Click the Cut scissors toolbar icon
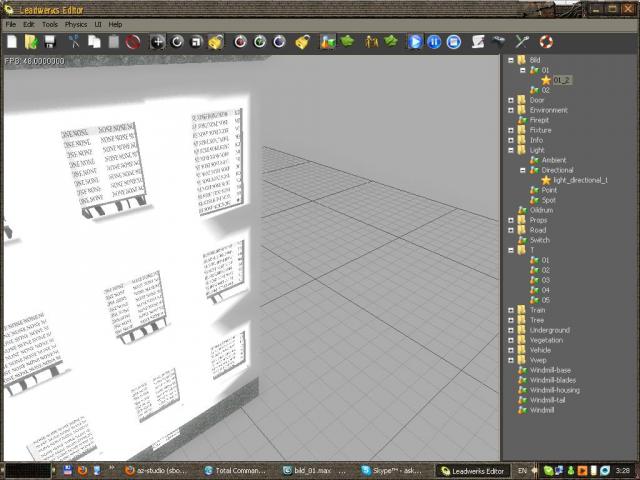Screen dimensions: 640x480 tap(74, 42)
